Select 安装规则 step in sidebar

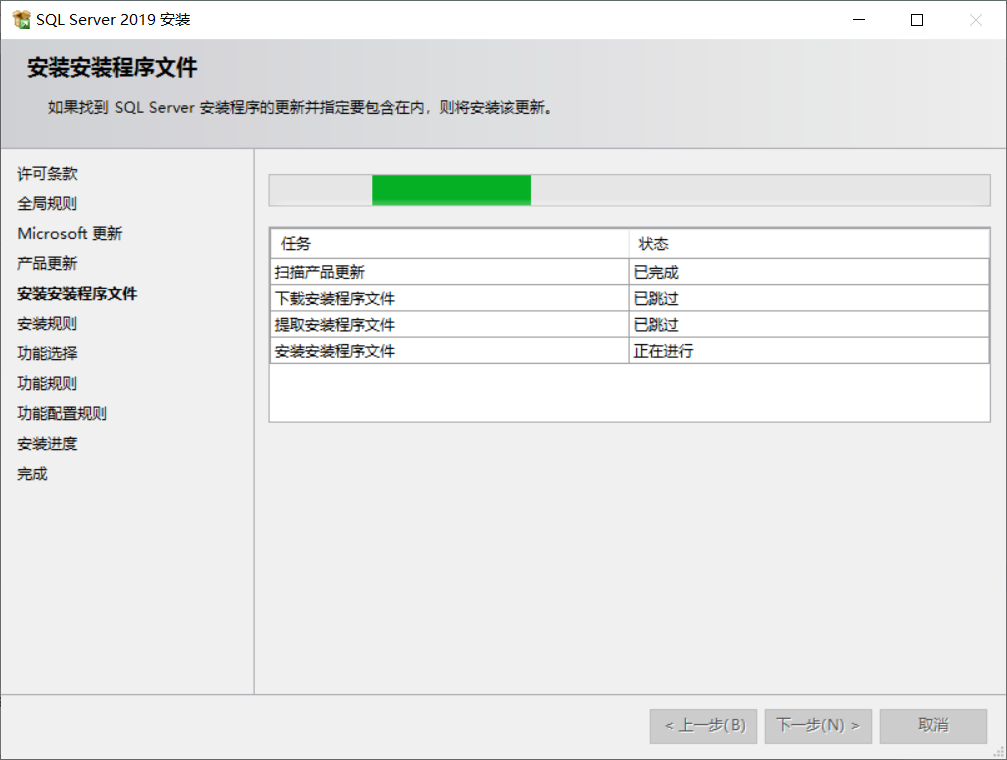pyautogui.click(x=47, y=324)
